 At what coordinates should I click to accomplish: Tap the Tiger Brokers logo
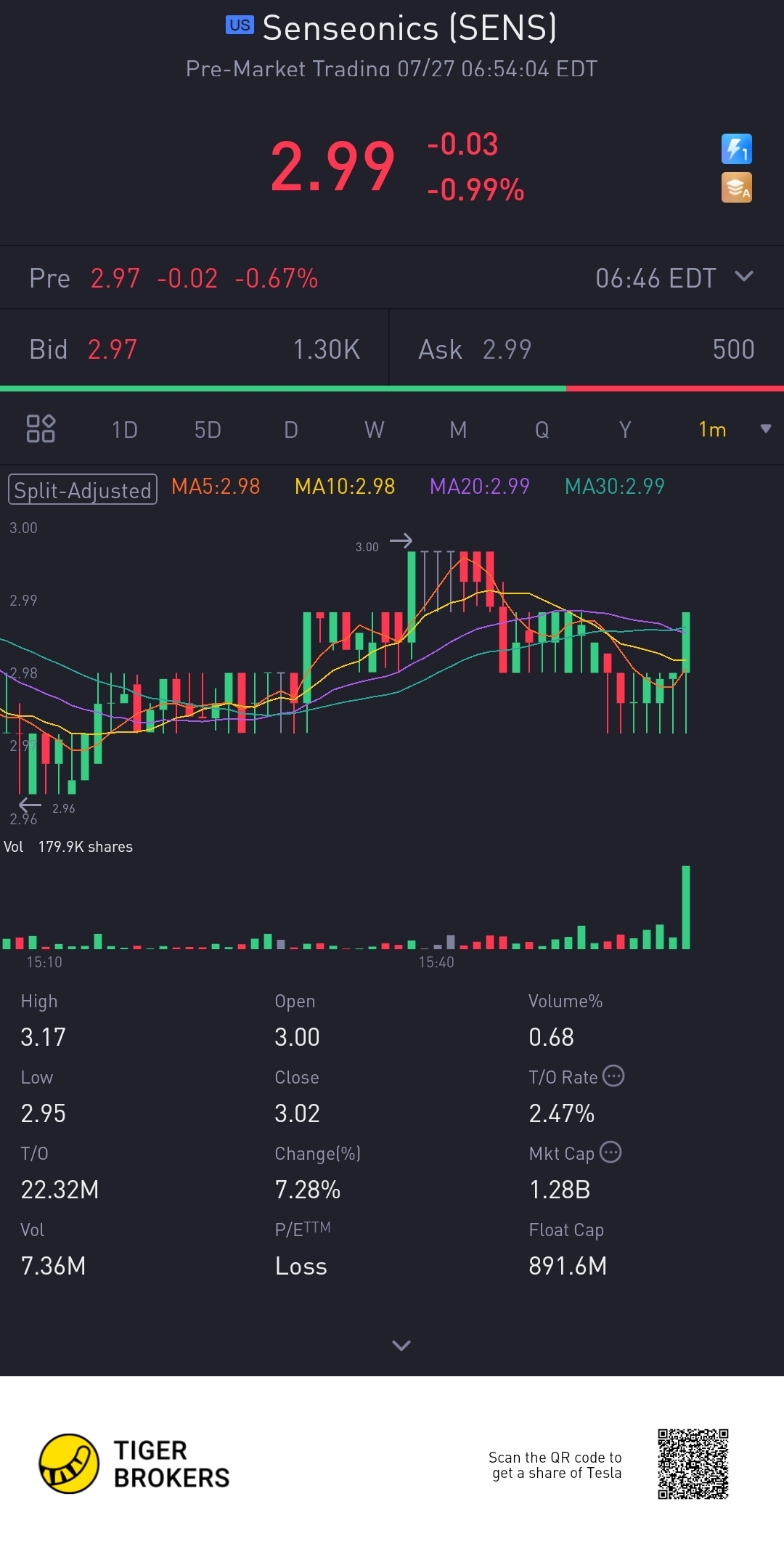click(x=69, y=1463)
